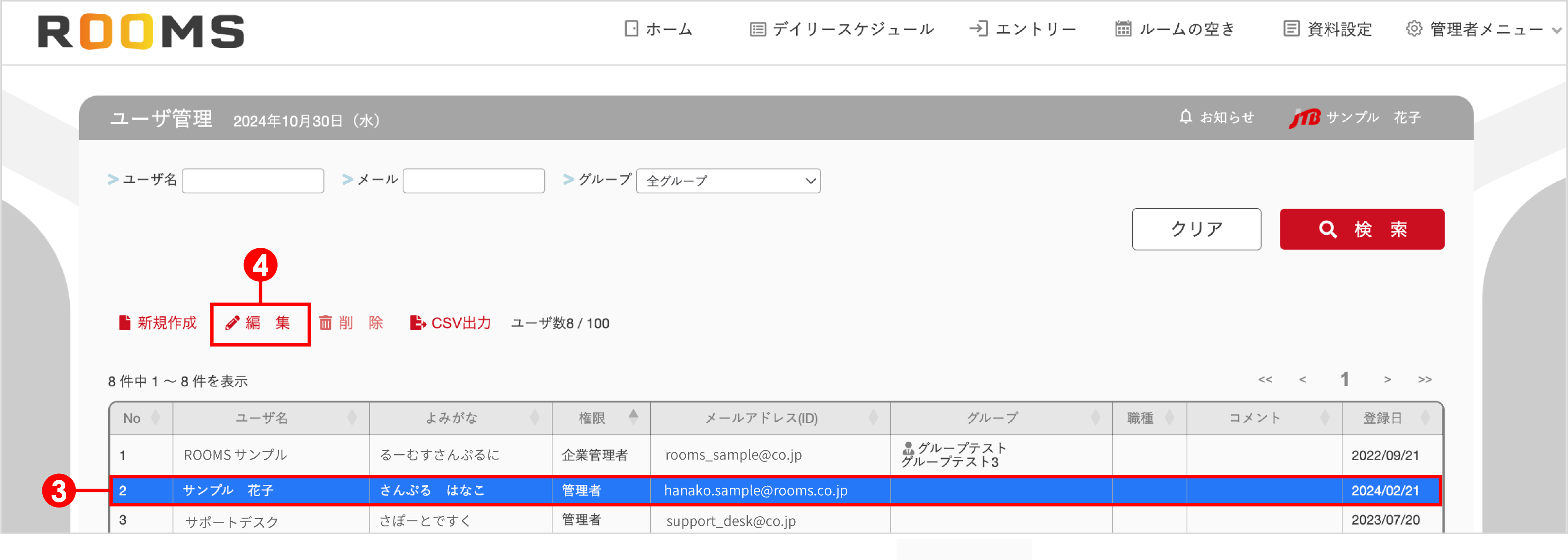Go to ホーム menu item

[x=660, y=28]
